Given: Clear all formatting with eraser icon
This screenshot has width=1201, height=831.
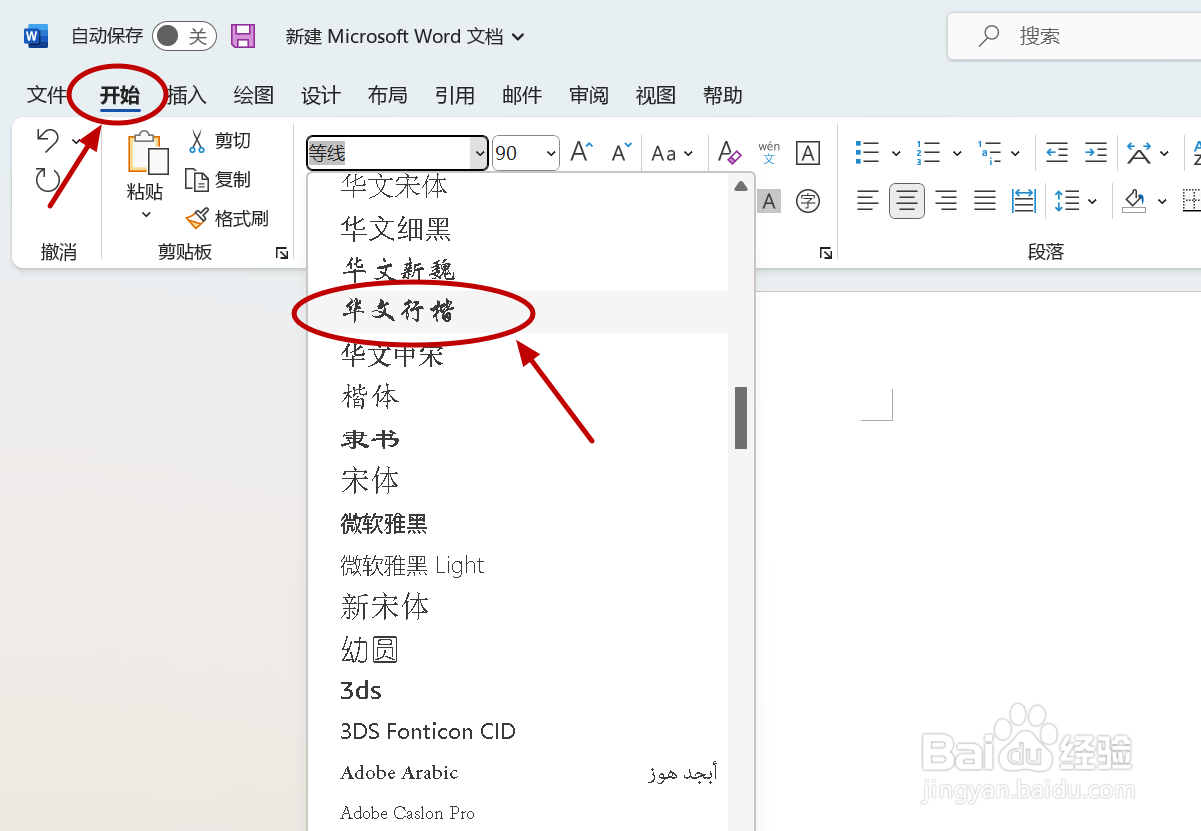Looking at the screenshot, I should pyautogui.click(x=729, y=152).
